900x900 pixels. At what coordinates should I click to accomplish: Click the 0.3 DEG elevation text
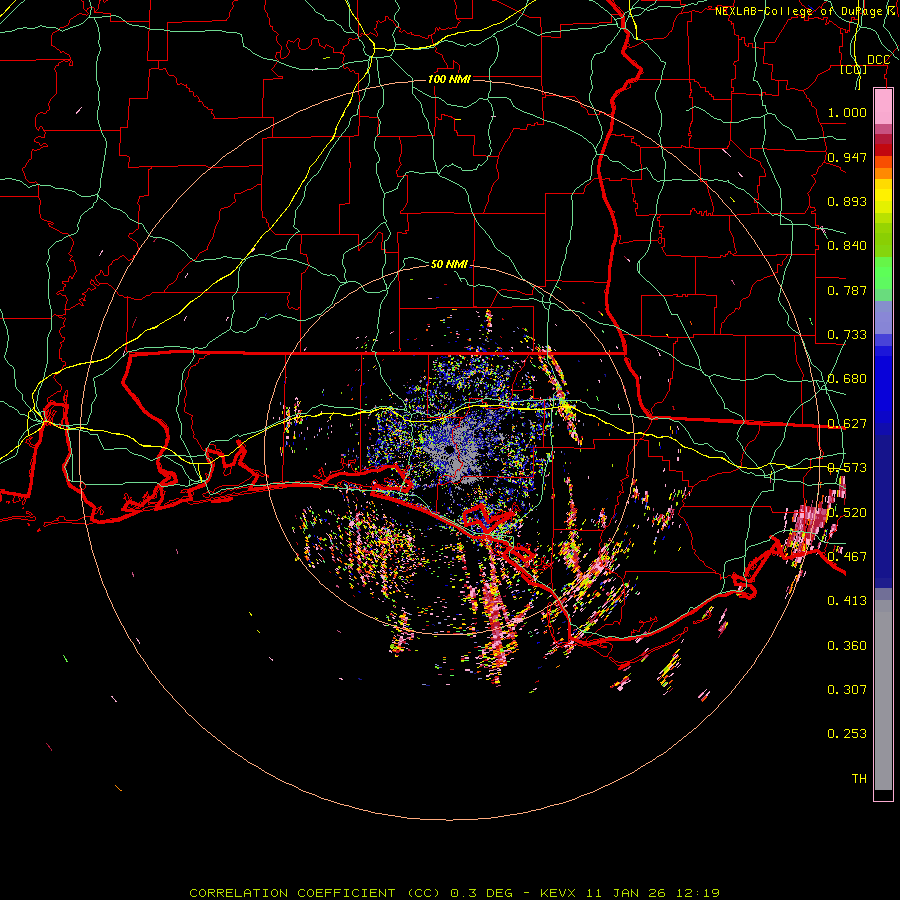482,893
